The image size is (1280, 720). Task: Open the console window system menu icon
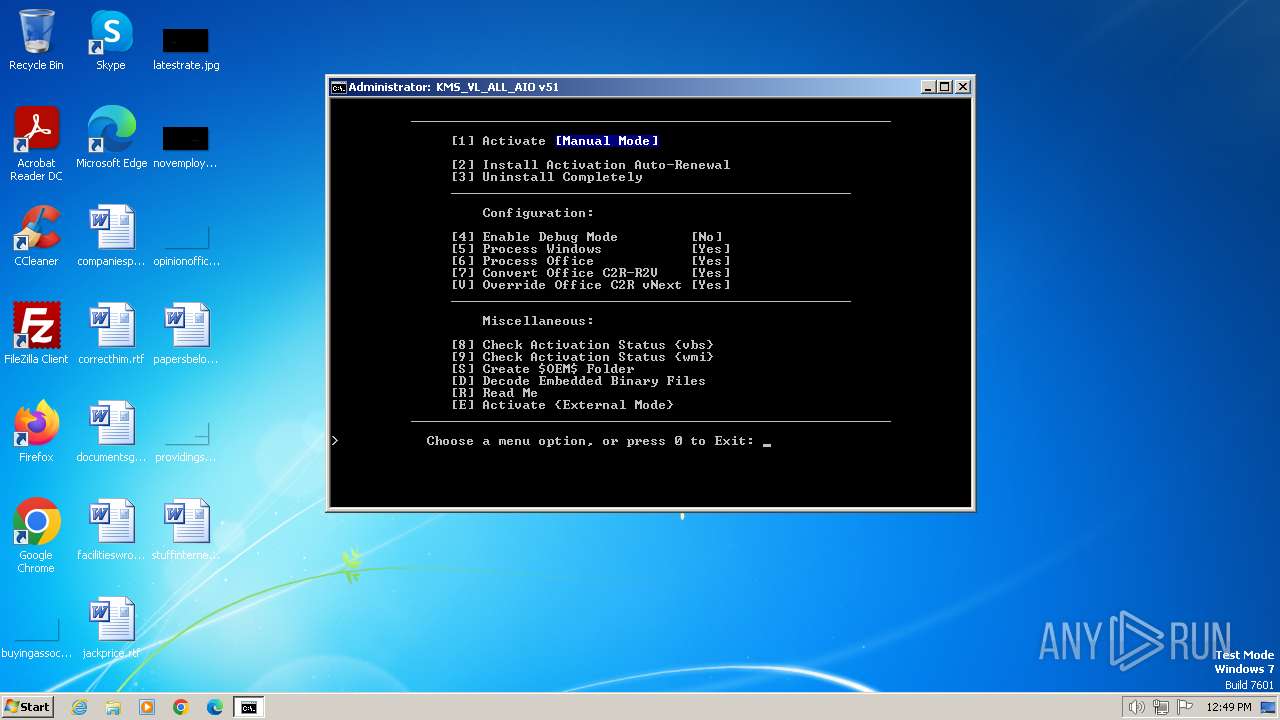[x=339, y=87]
